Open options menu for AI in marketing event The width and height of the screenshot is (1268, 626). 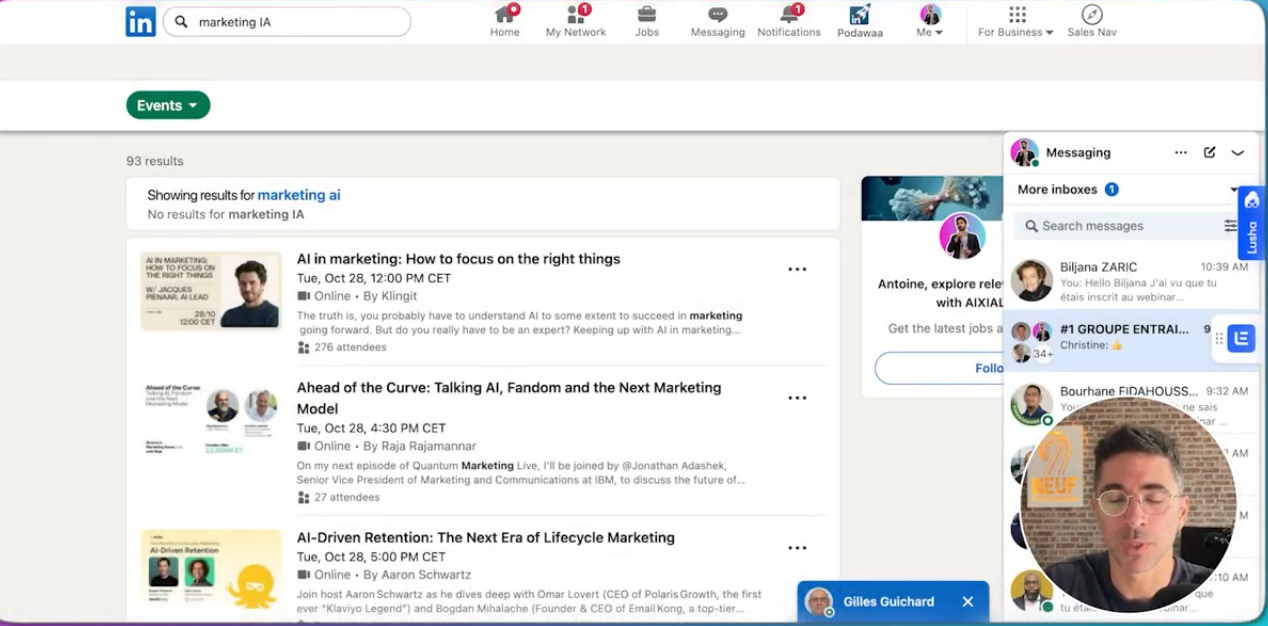coord(797,269)
